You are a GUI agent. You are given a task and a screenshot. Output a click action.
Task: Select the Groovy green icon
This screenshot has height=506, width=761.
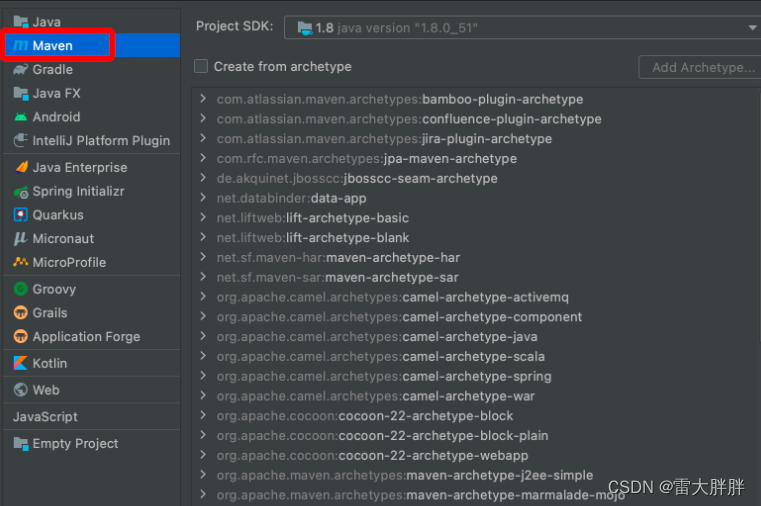[x=20, y=289]
